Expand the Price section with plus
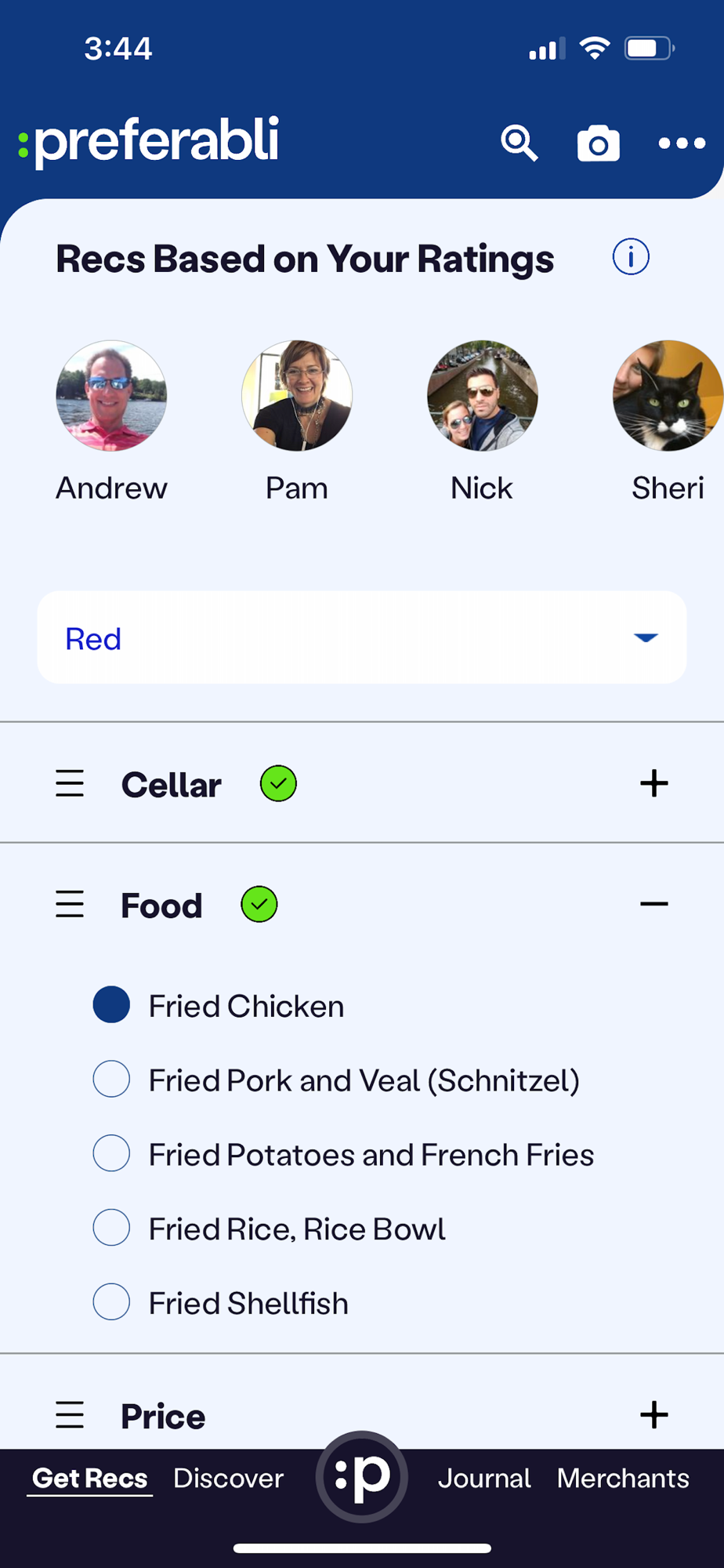Screen dimensions: 724x1568 coord(654,1415)
